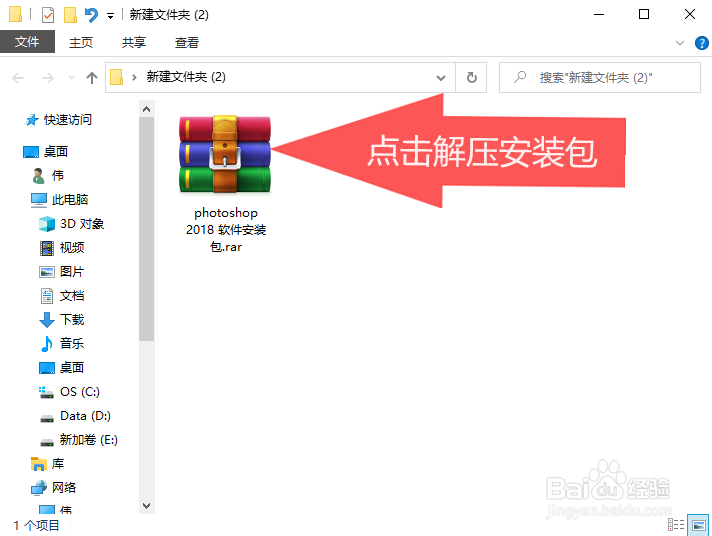Open 桌面 under 此电脑
The width and height of the screenshot is (712, 536).
(x=72, y=368)
